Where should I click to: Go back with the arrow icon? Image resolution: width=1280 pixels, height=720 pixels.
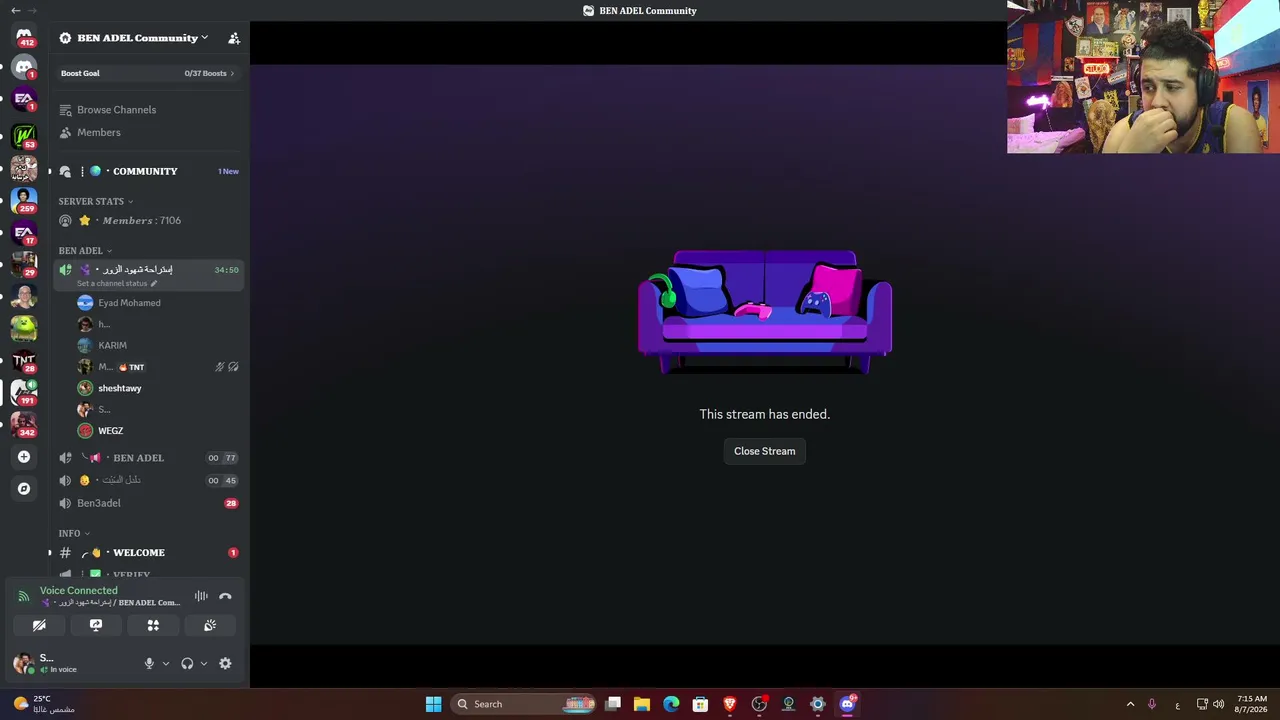click(x=15, y=10)
